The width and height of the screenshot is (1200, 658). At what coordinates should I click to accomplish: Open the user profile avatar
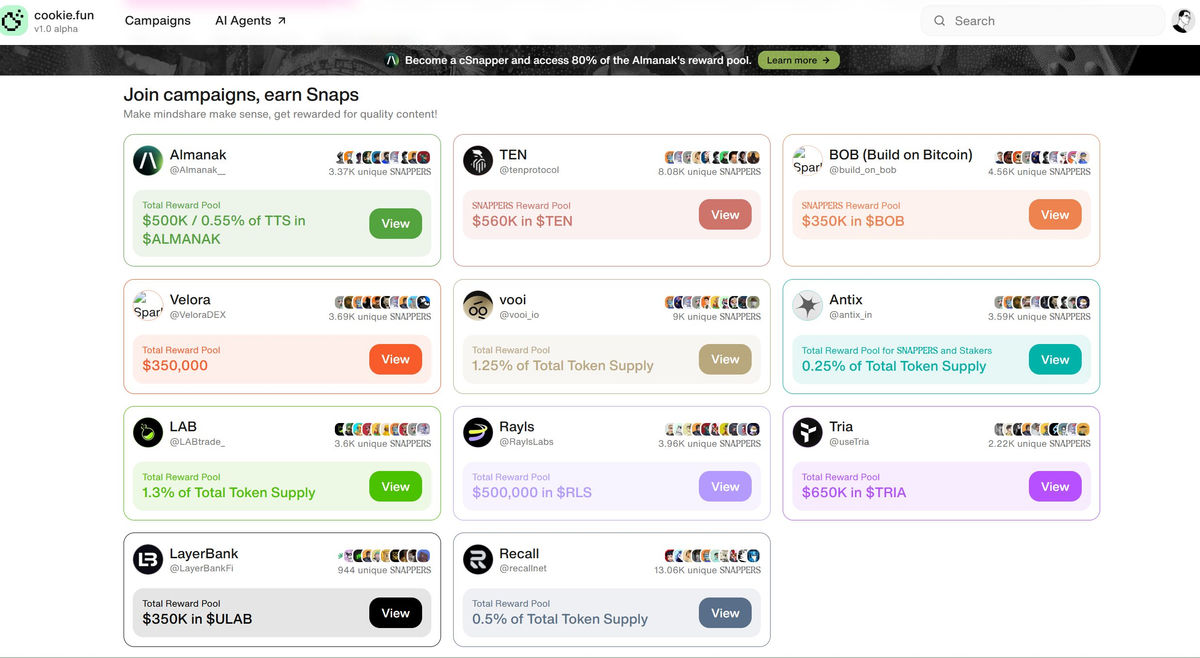pyautogui.click(x=1184, y=21)
